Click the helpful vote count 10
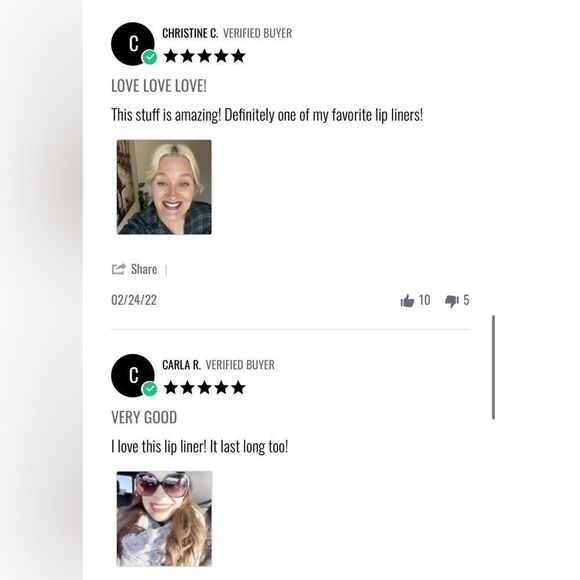This screenshot has height=580, width=580. tap(424, 300)
